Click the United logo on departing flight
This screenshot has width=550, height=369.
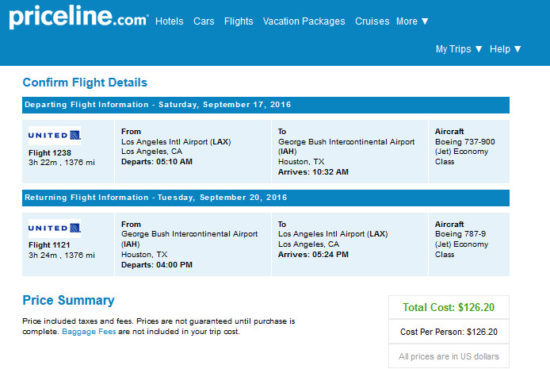[x=55, y=135]
